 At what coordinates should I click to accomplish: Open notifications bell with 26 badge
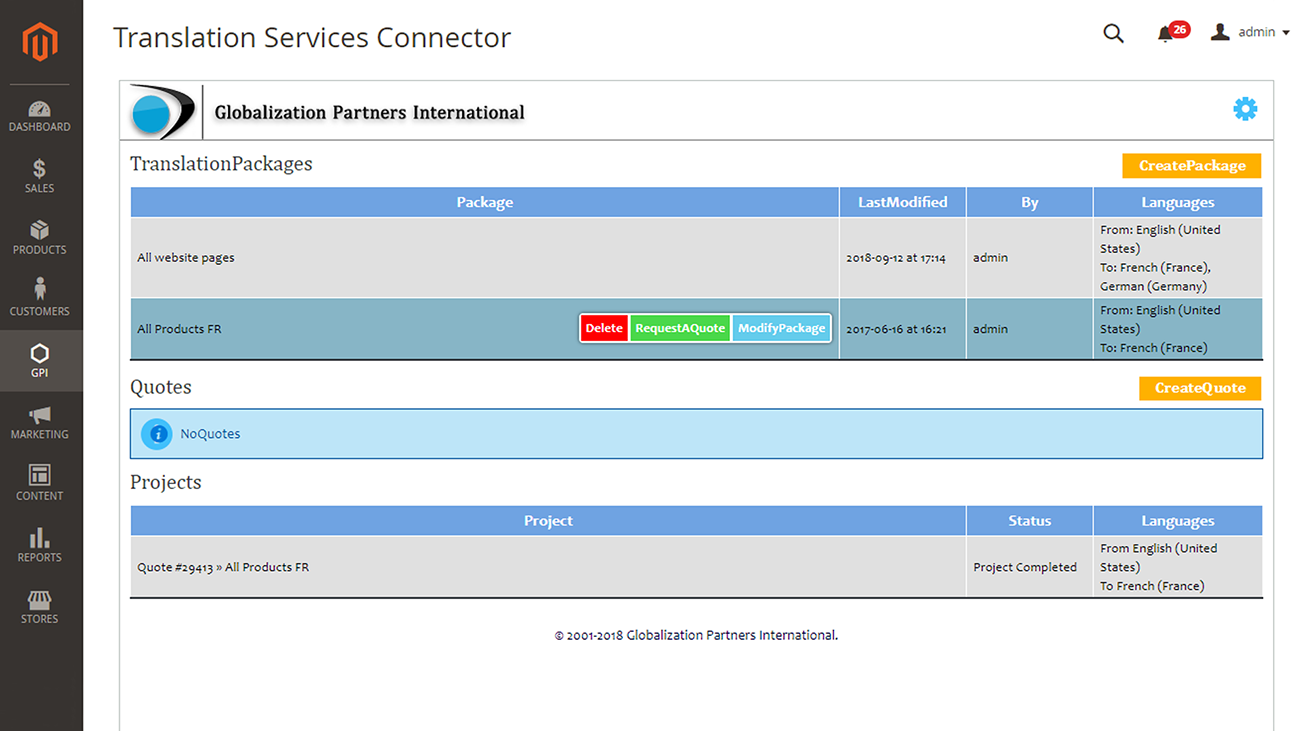coord(1171,32)
